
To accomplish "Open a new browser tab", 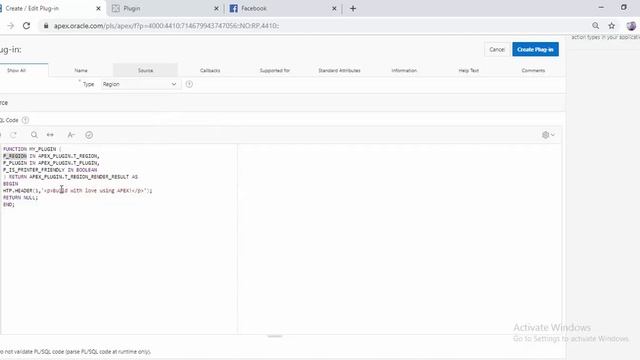I will pyautogui.click(x=353, y=9).
